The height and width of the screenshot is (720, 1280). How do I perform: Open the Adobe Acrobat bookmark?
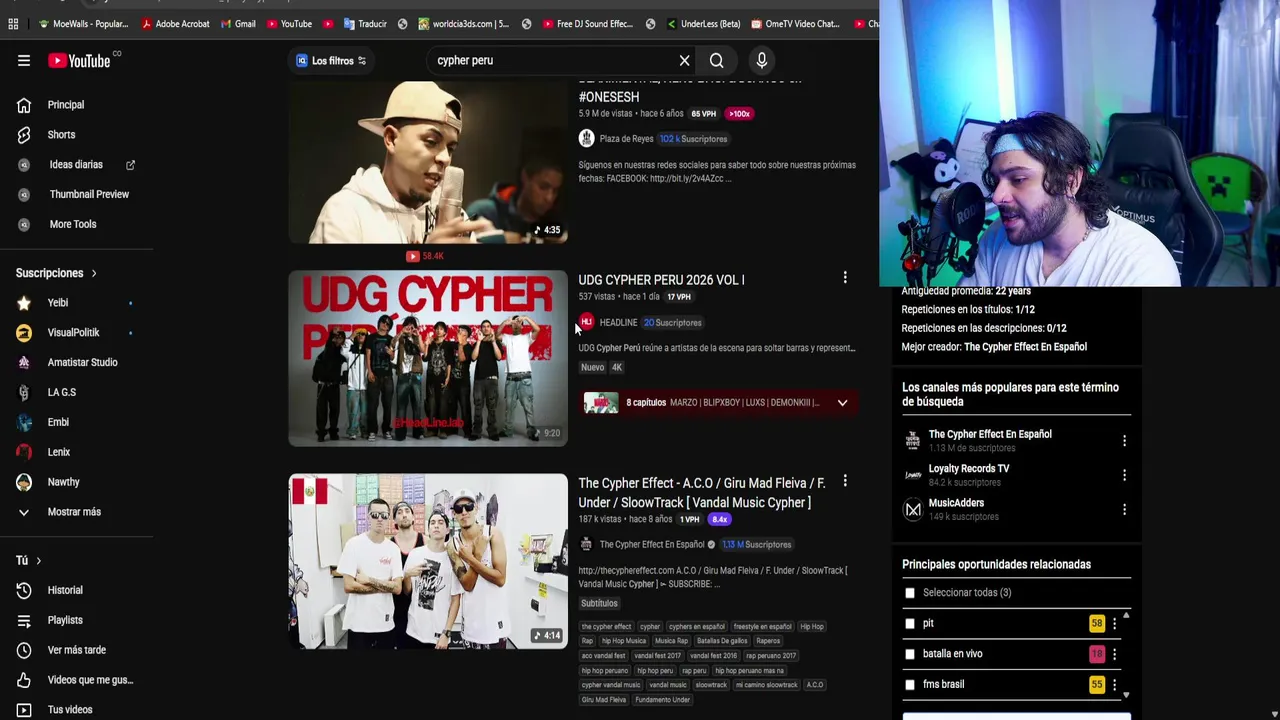pyautogui.click(x=175, y=24)
